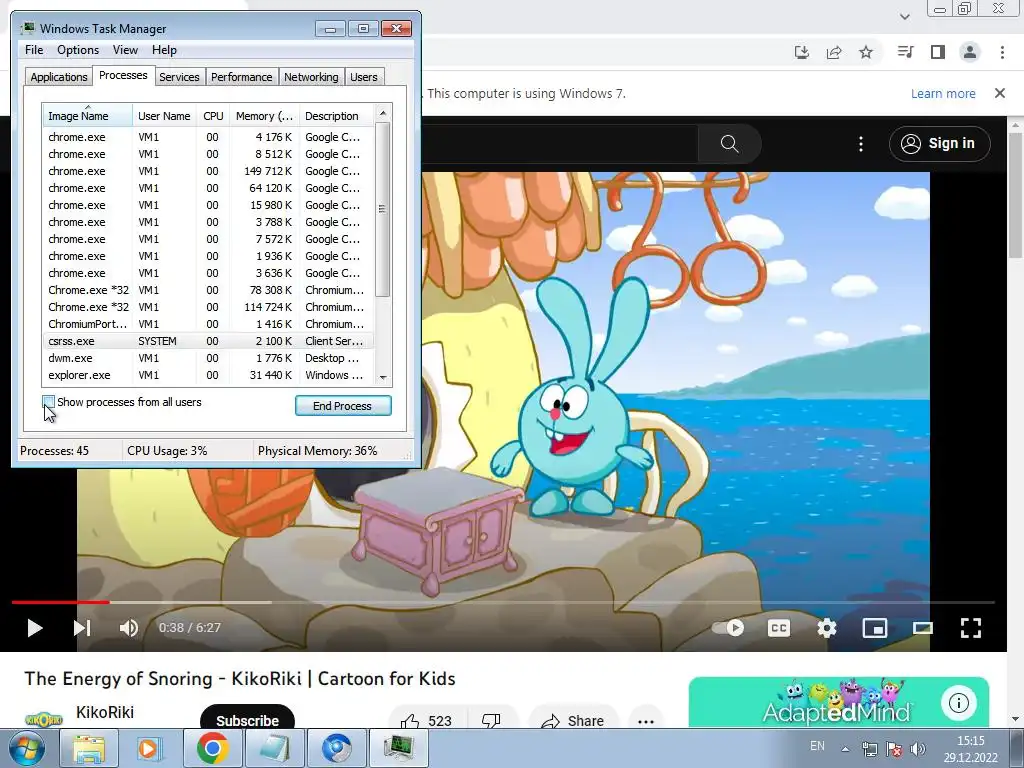This screenshot has height=768, width=1024.
Task: Show hidden tray icons arrow
Action: click(845, 749)
